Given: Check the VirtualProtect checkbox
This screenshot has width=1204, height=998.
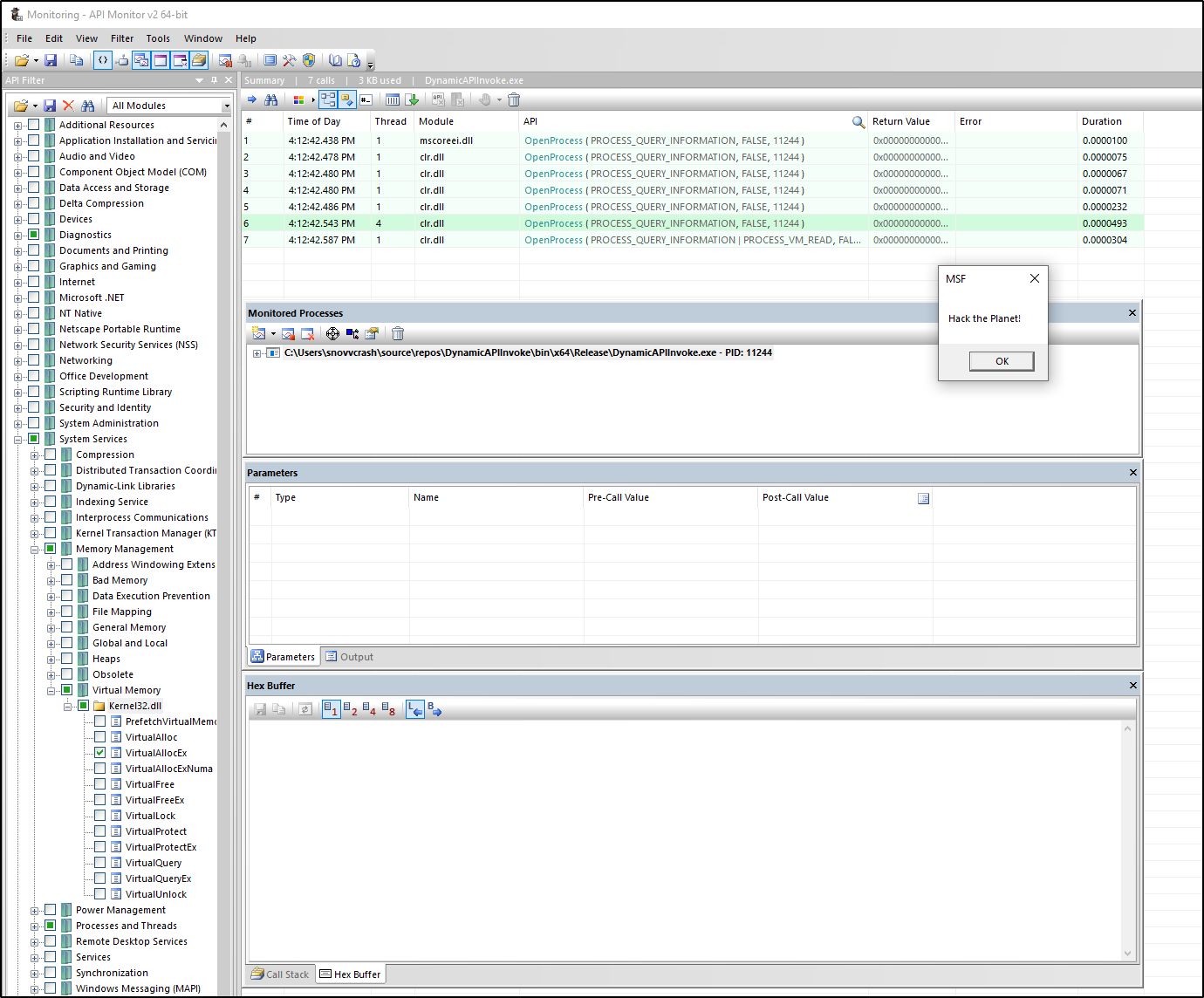Looking at the screenshot, I should click(100, 831).
